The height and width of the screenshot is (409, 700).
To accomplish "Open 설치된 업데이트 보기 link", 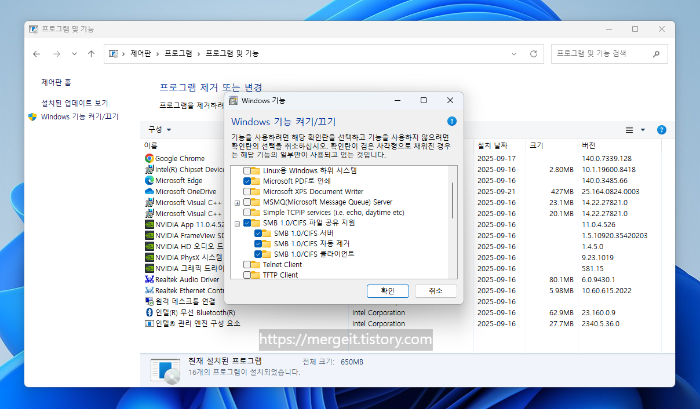I will click(75, 103).
